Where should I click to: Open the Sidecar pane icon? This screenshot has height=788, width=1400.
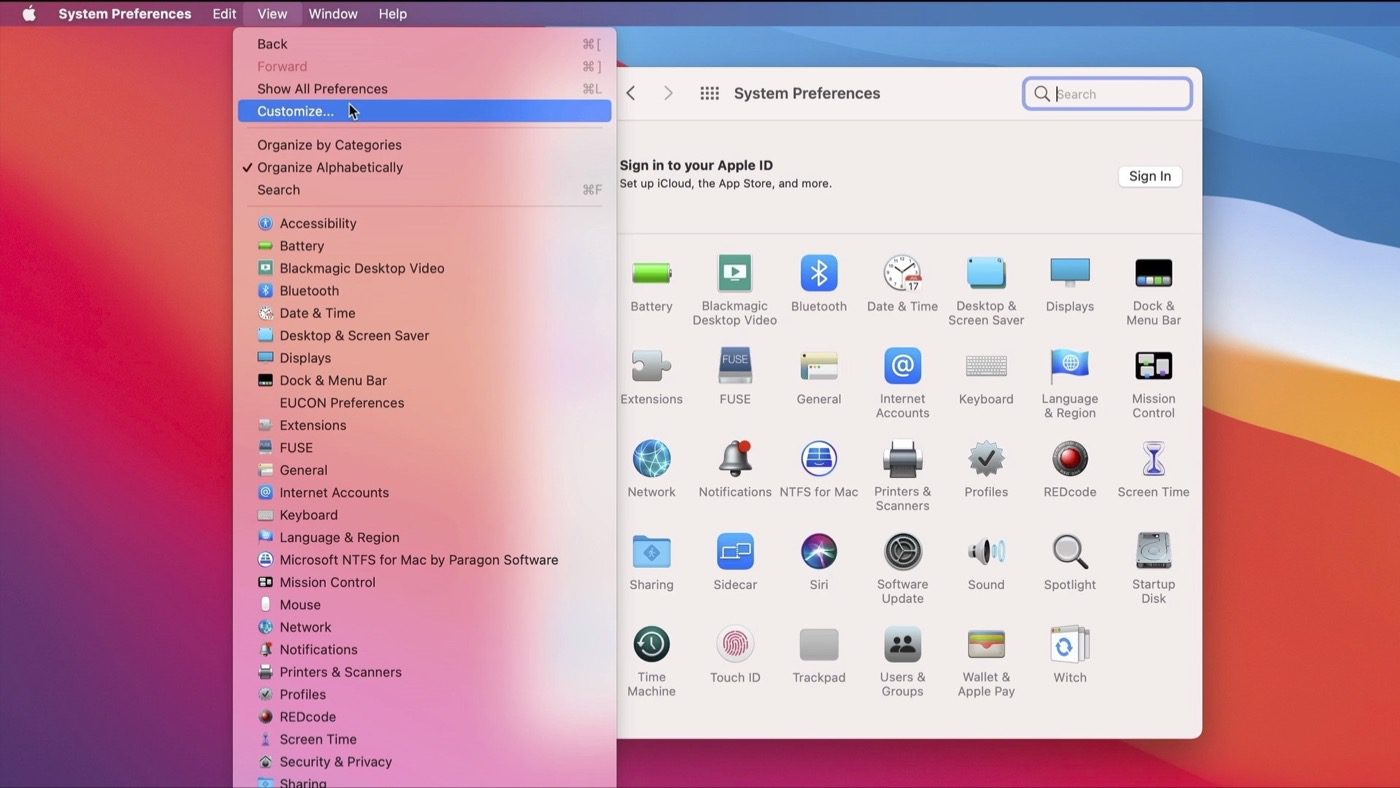(x=735, y=552)
